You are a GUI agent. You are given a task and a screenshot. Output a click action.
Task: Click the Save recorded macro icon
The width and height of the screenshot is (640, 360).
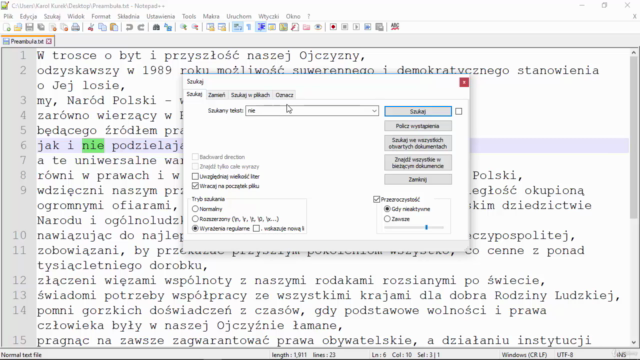(380, 27)
